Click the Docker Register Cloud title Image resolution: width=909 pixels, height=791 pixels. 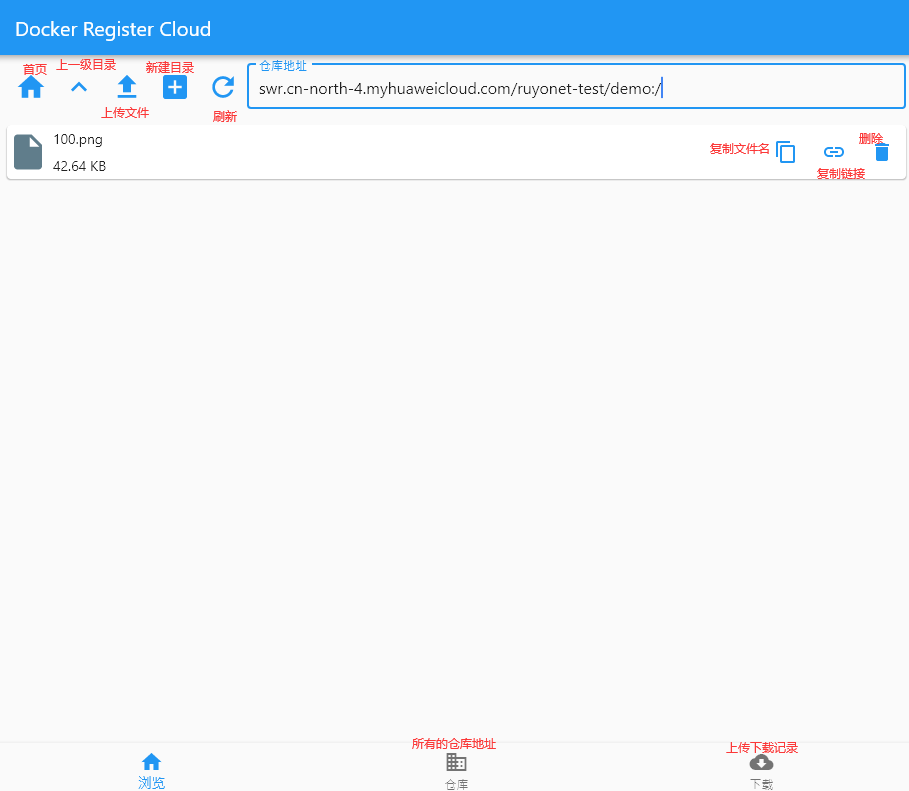(113, 29)
